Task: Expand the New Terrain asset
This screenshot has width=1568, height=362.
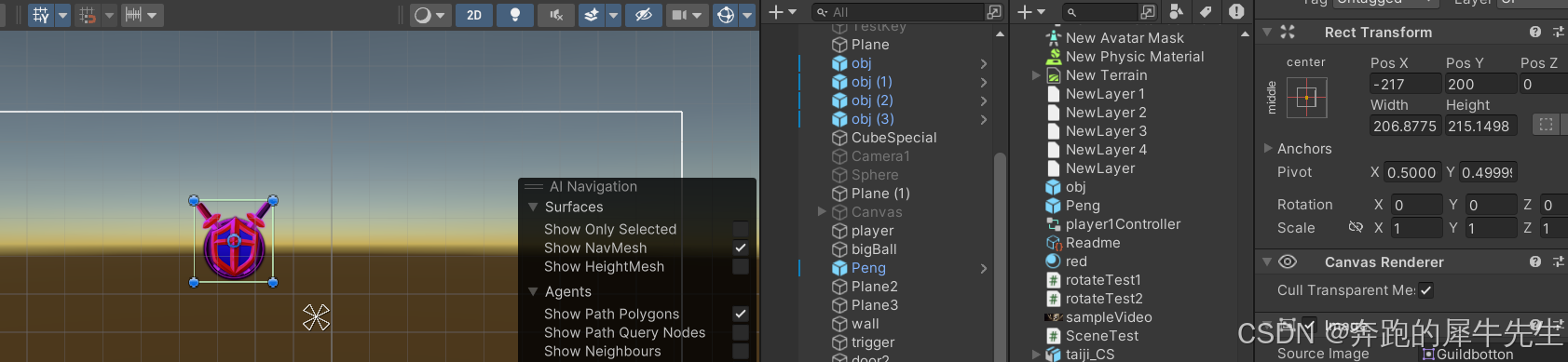Action: point(1036,75)
